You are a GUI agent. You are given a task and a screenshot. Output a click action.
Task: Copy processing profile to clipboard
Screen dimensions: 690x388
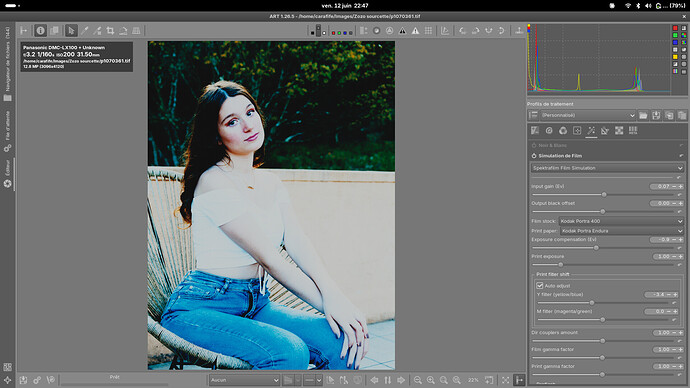(669, 115)
